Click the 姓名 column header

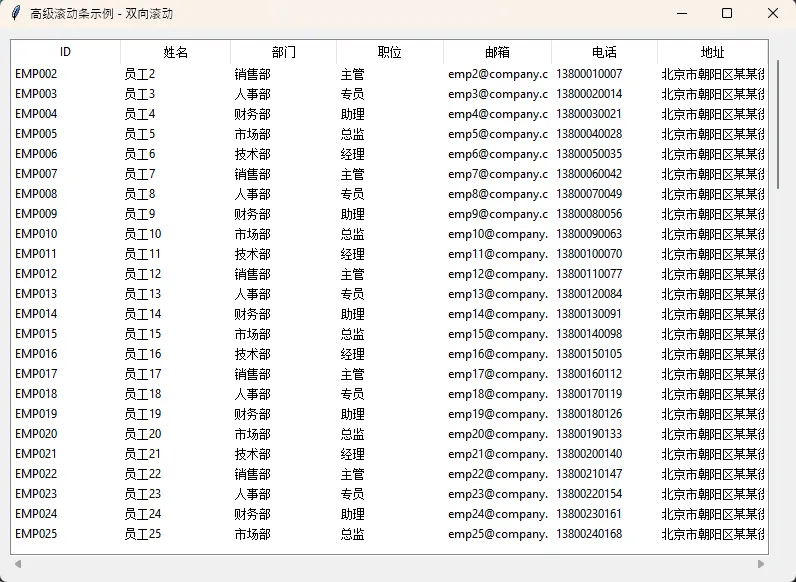[x=176, y=52]
